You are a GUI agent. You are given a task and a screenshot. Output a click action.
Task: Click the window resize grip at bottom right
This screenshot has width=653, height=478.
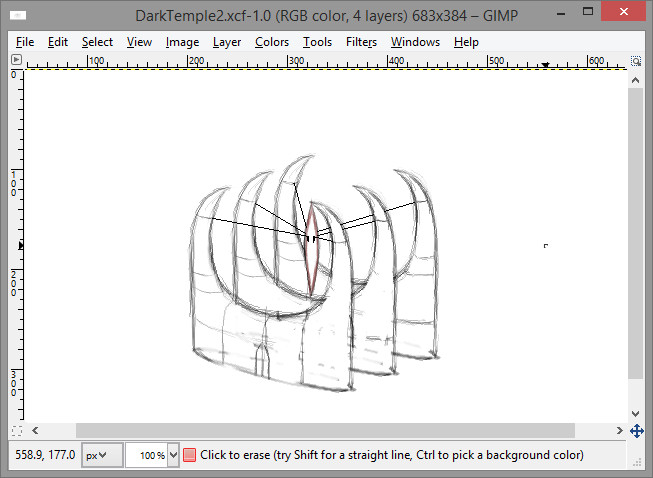click(637, 463)
